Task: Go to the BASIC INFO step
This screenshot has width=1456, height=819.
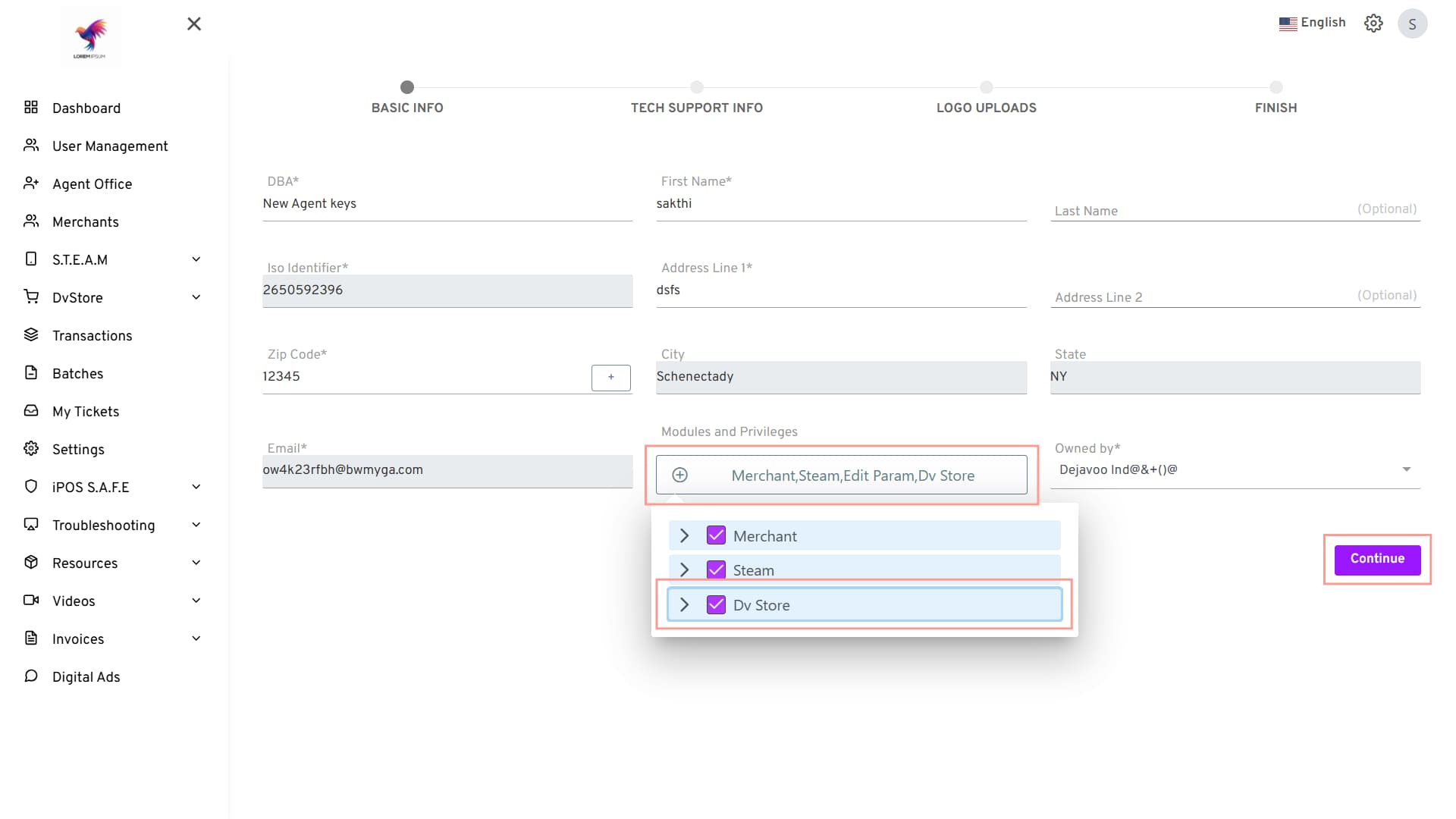Action: [x=407, y=99]
